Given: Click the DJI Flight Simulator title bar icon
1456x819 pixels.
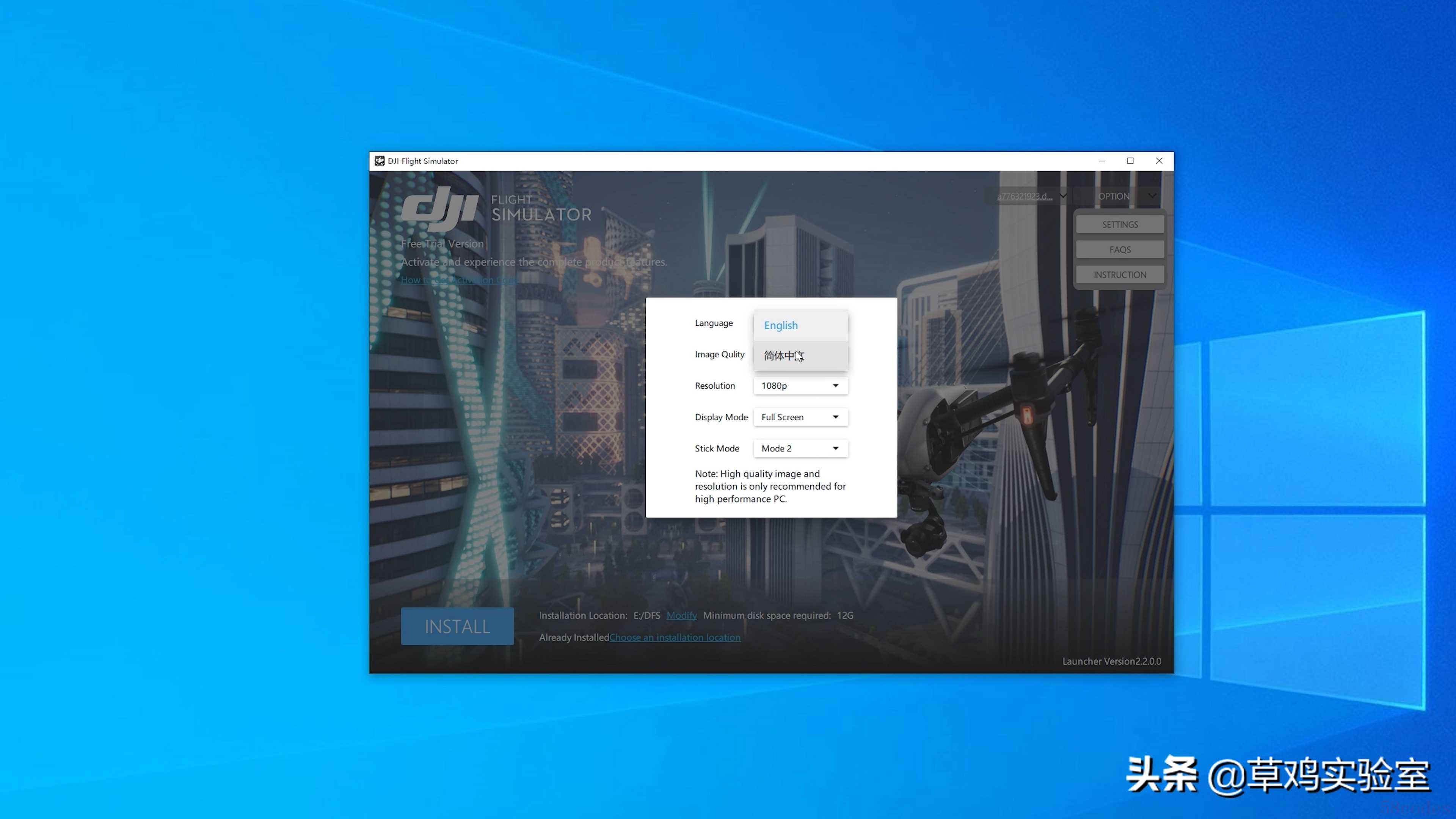Looking at the screenshot, I should pyautogui.click(x=380, y=161).
